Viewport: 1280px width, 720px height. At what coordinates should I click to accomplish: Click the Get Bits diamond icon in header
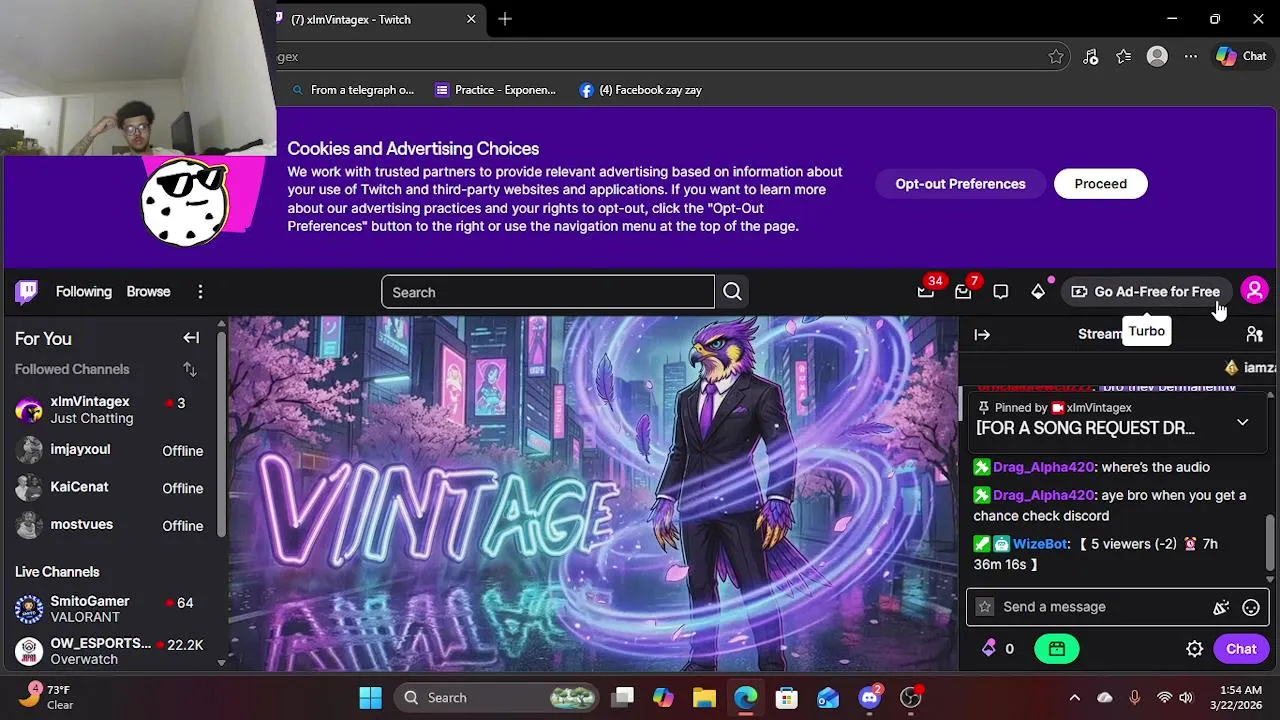(x=1038, y=292)
